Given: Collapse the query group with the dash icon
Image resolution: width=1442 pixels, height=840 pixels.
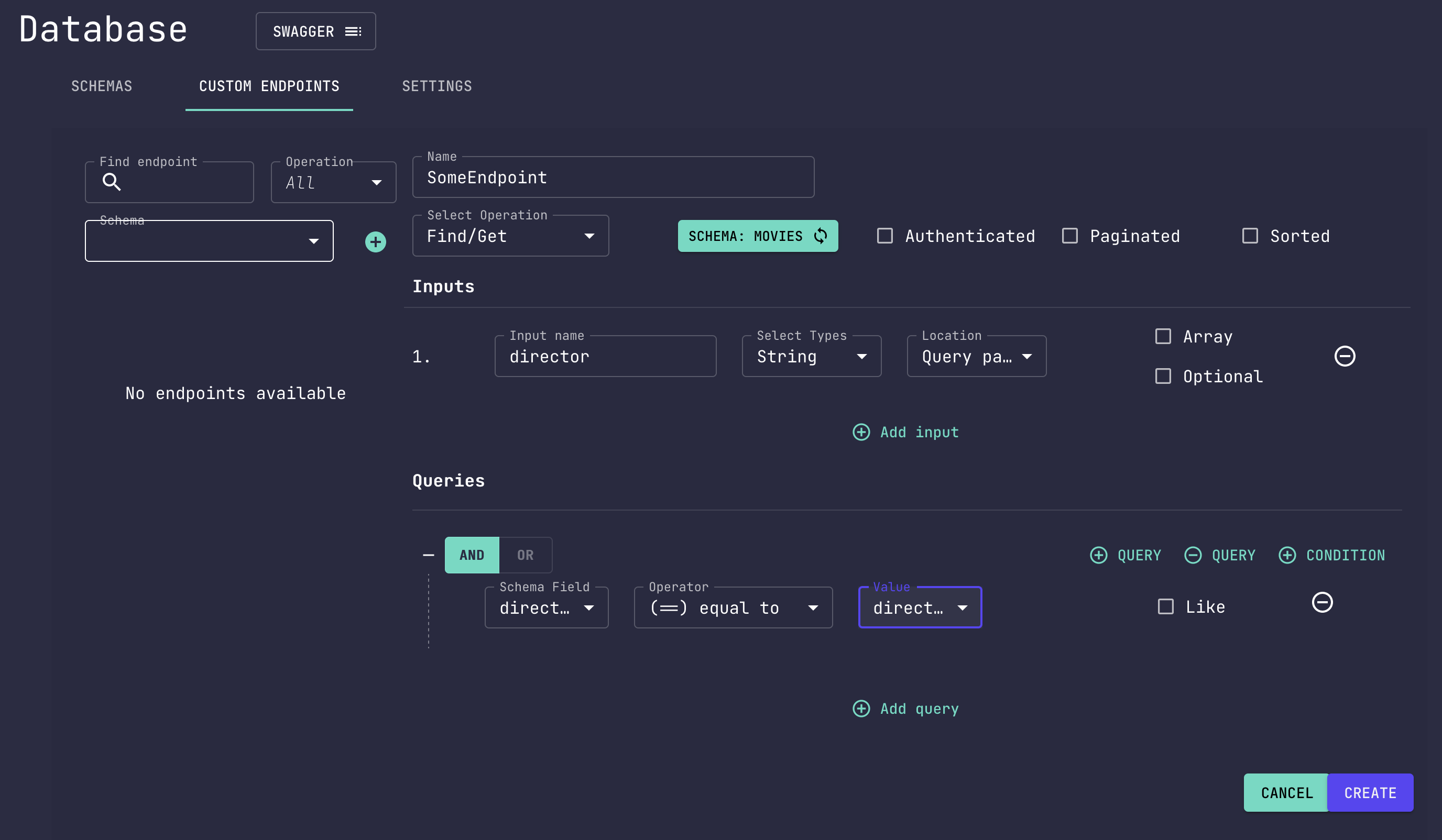Looking at the screenshot, I should 428,555.
